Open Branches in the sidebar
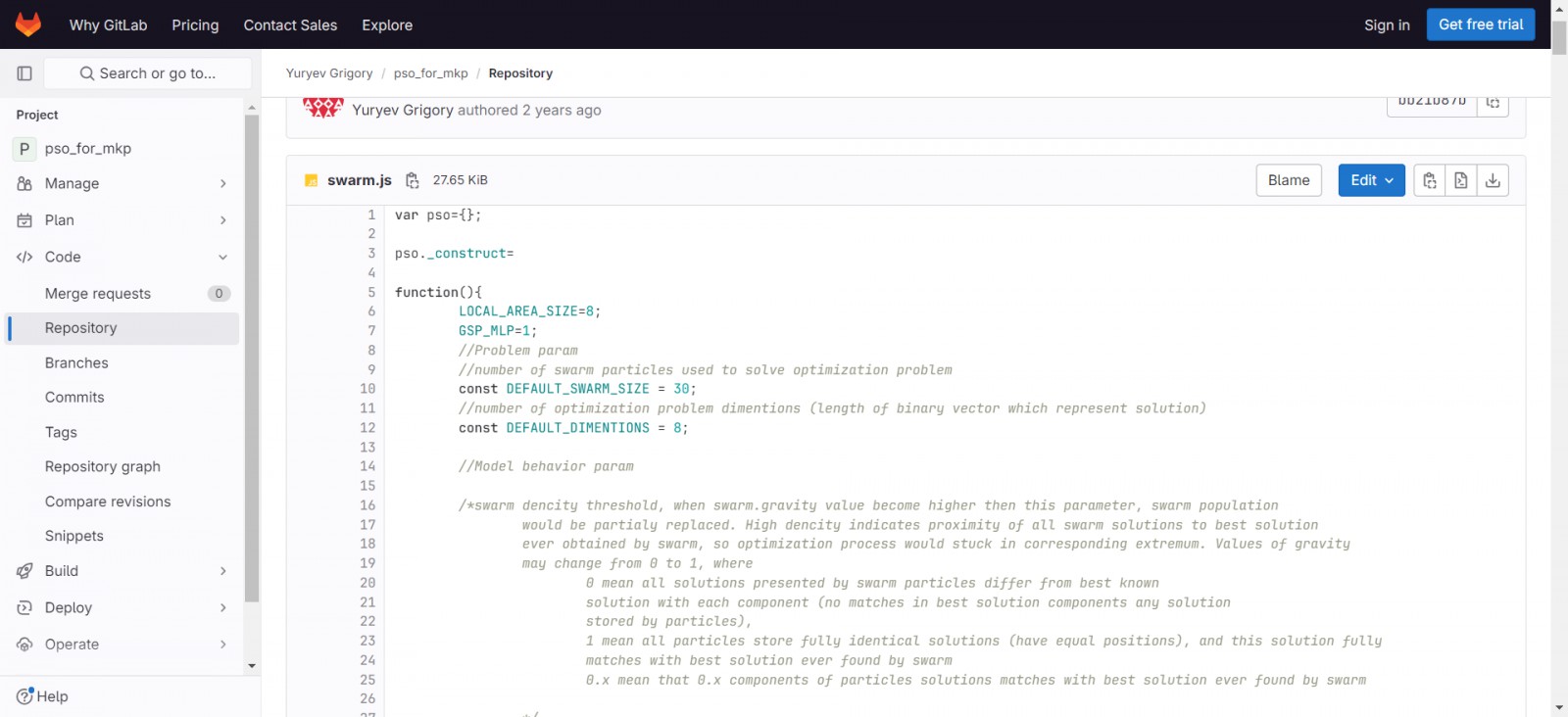The height and width of the screenshot is (717, 1568). tap(76, 362)
